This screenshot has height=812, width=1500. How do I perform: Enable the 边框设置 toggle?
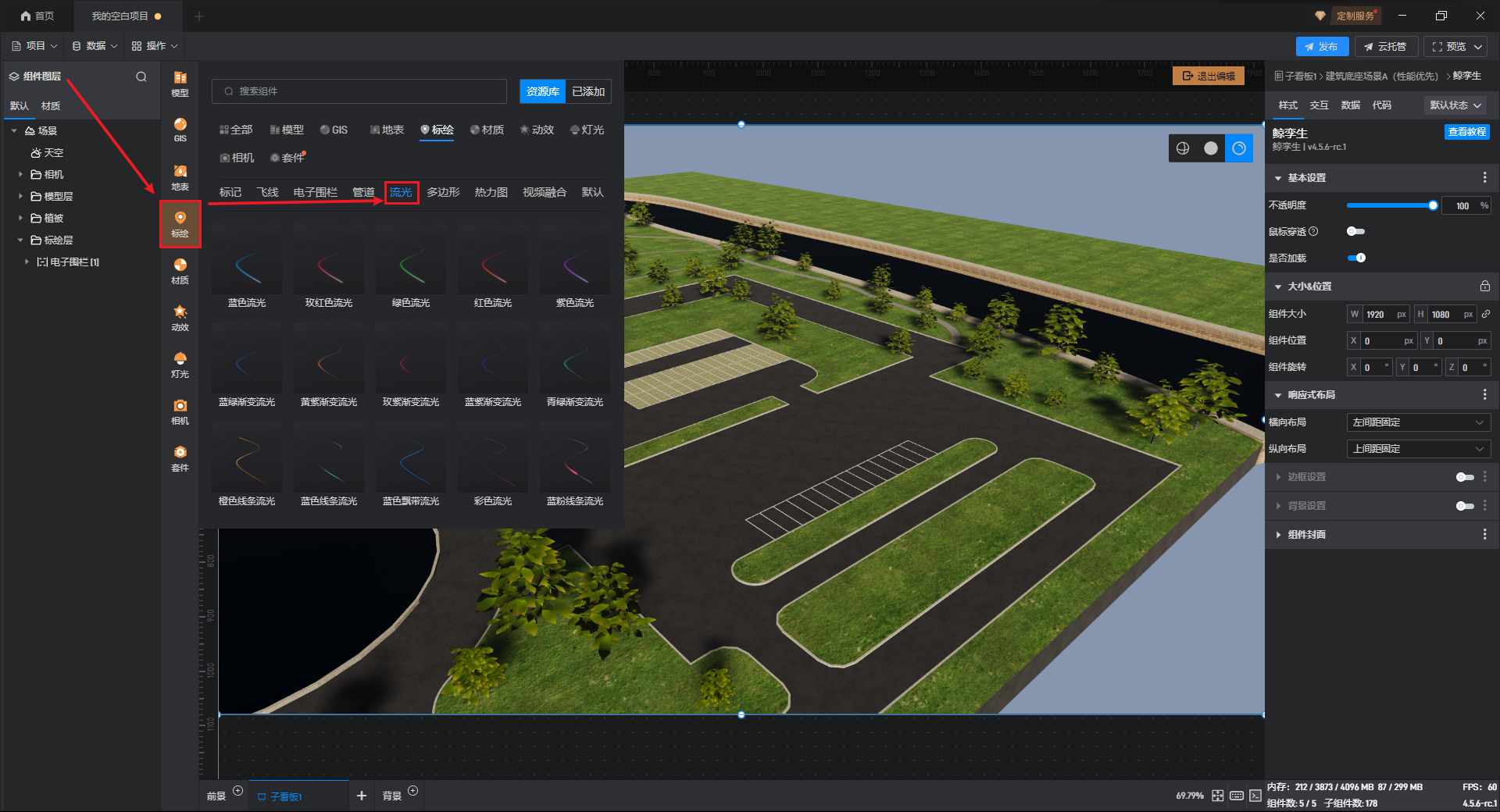(1464, 477)
